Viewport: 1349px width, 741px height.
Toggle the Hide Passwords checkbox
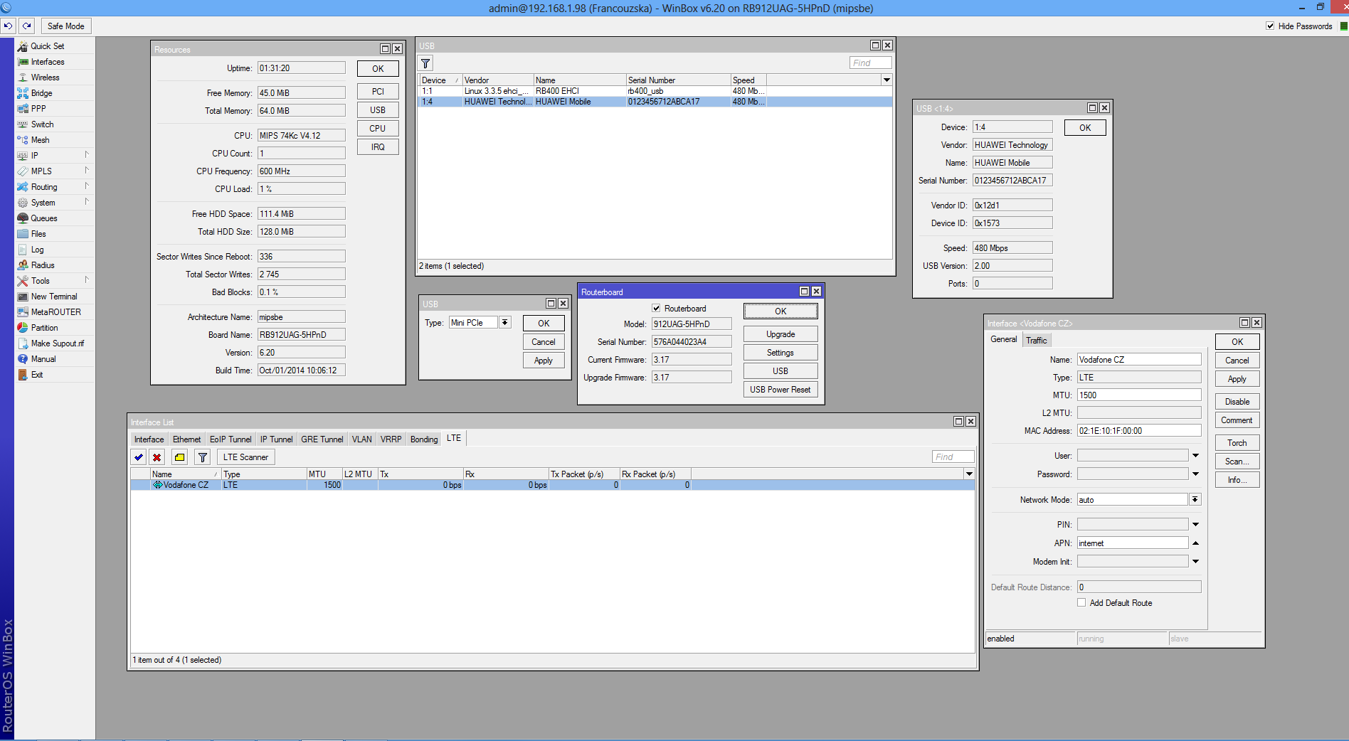point(1270,26)
